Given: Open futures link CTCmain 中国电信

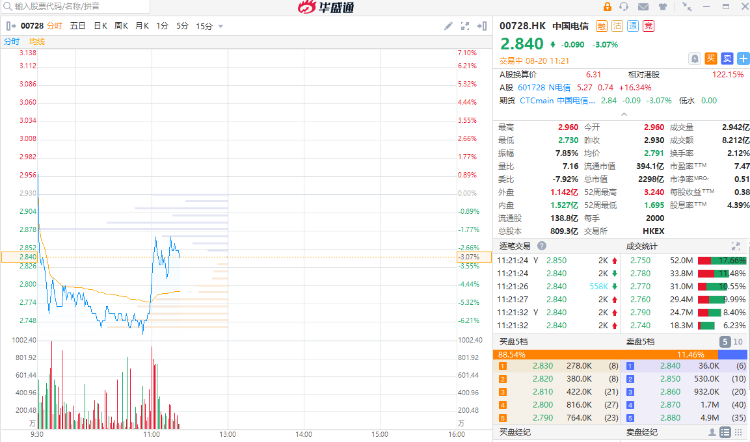Looking at the screenshot, I should pos(557,100).
